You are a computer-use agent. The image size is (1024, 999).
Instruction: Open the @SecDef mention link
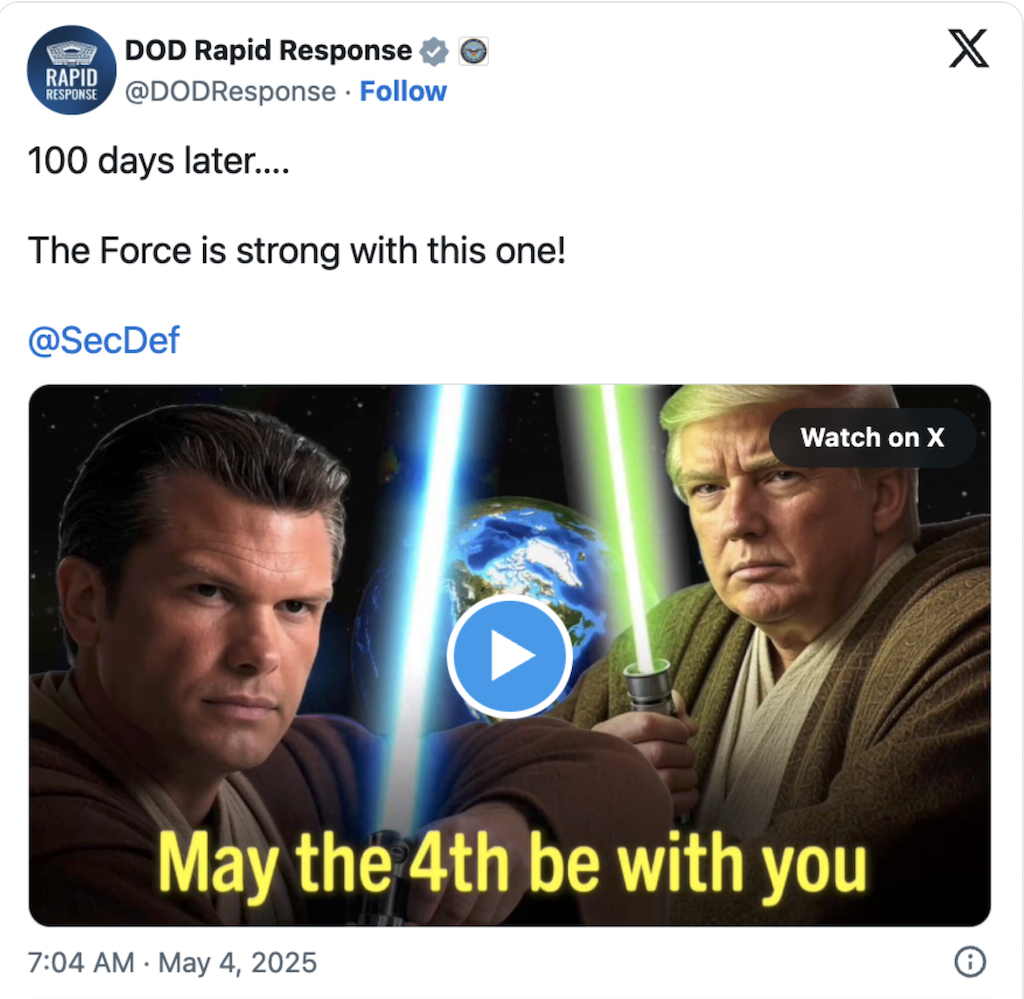point(104,340)
